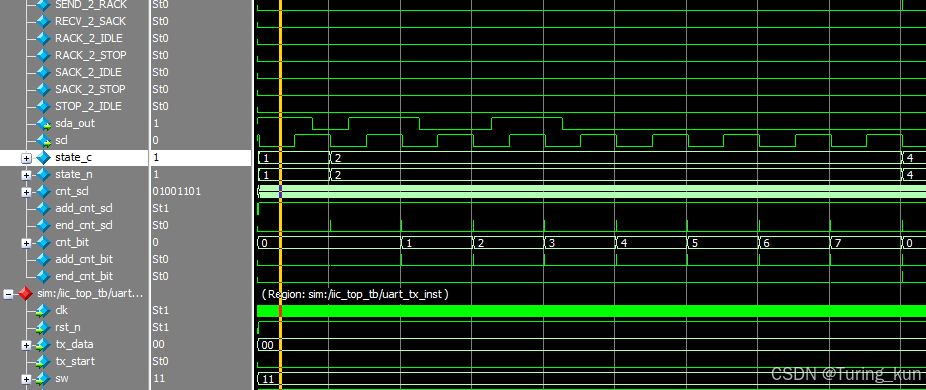926x390 pixels.
Task: Expand the tx_data signal bus
Action: click(26, 344)
